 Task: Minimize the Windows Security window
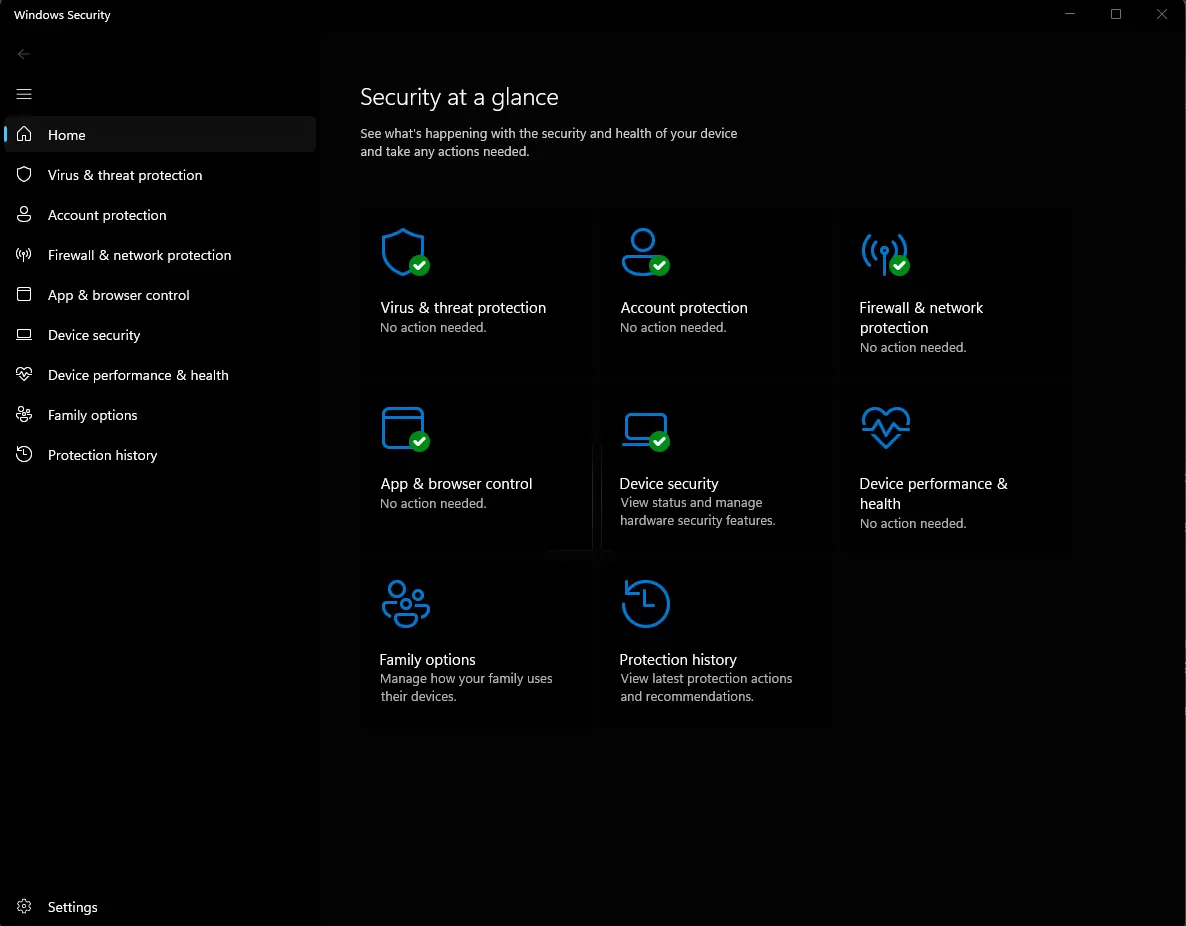(x=1070, y=14)
